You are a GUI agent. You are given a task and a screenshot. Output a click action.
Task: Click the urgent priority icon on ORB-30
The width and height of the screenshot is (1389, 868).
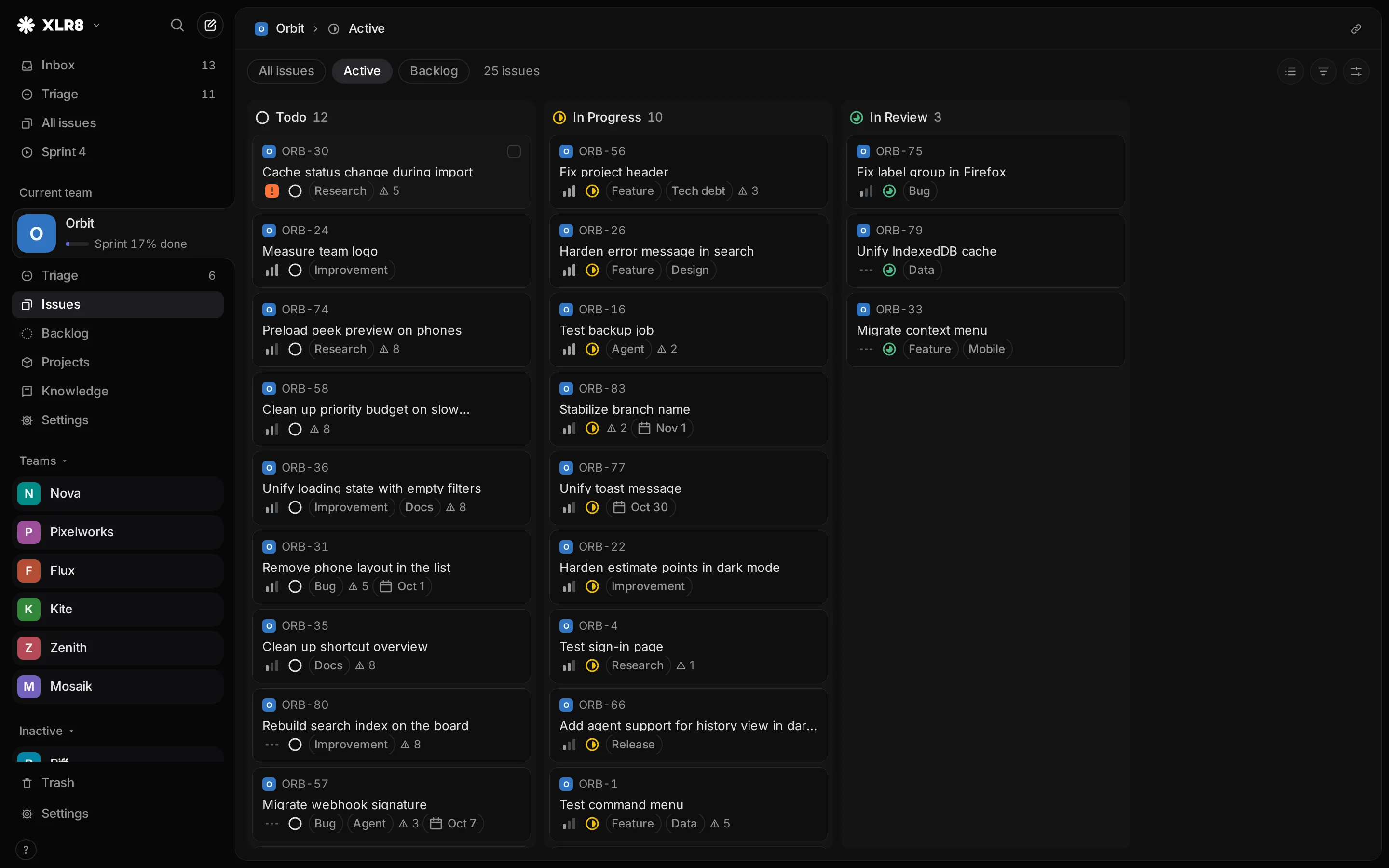coord(272,191)
